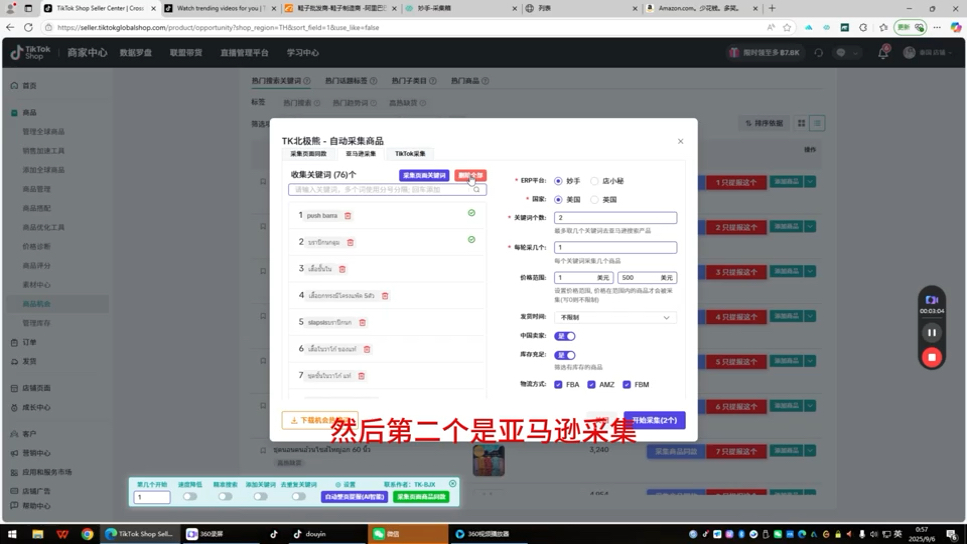Toggle the 库存充足 switch
The image size is (967, 544).
pos(565,355)
